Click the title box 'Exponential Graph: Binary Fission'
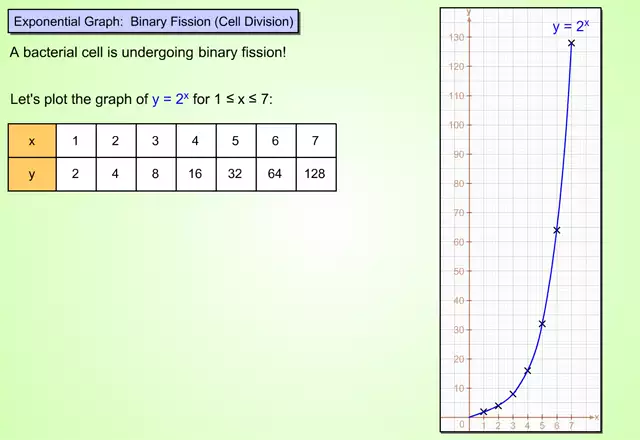Viewport: 640px width, 440px height. point(153,21)
